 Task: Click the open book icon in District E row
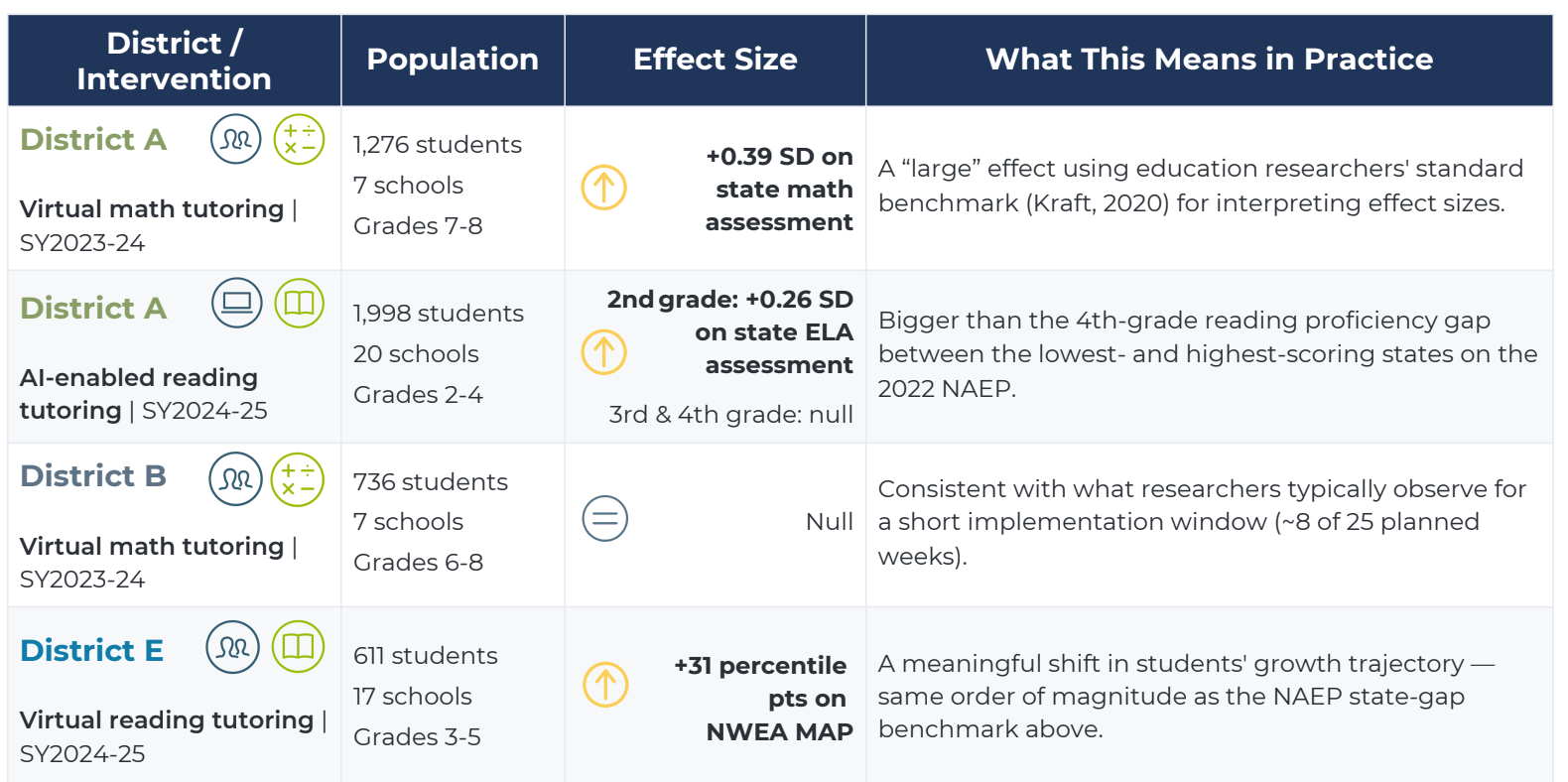coord(299,647)
